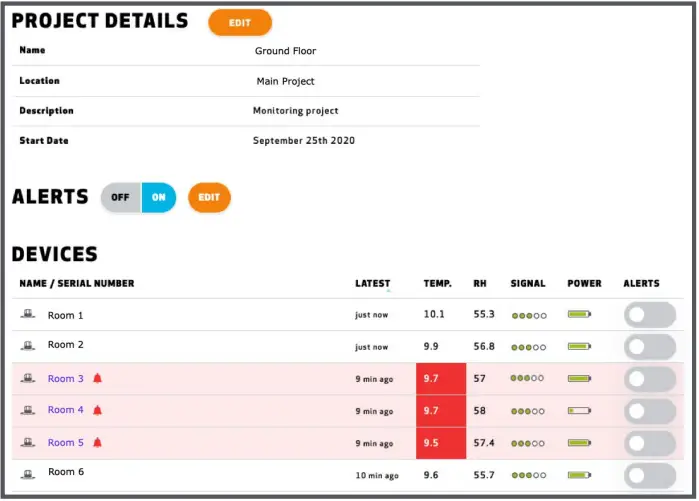Click the 55.3 humidity value

coord(484,314)
